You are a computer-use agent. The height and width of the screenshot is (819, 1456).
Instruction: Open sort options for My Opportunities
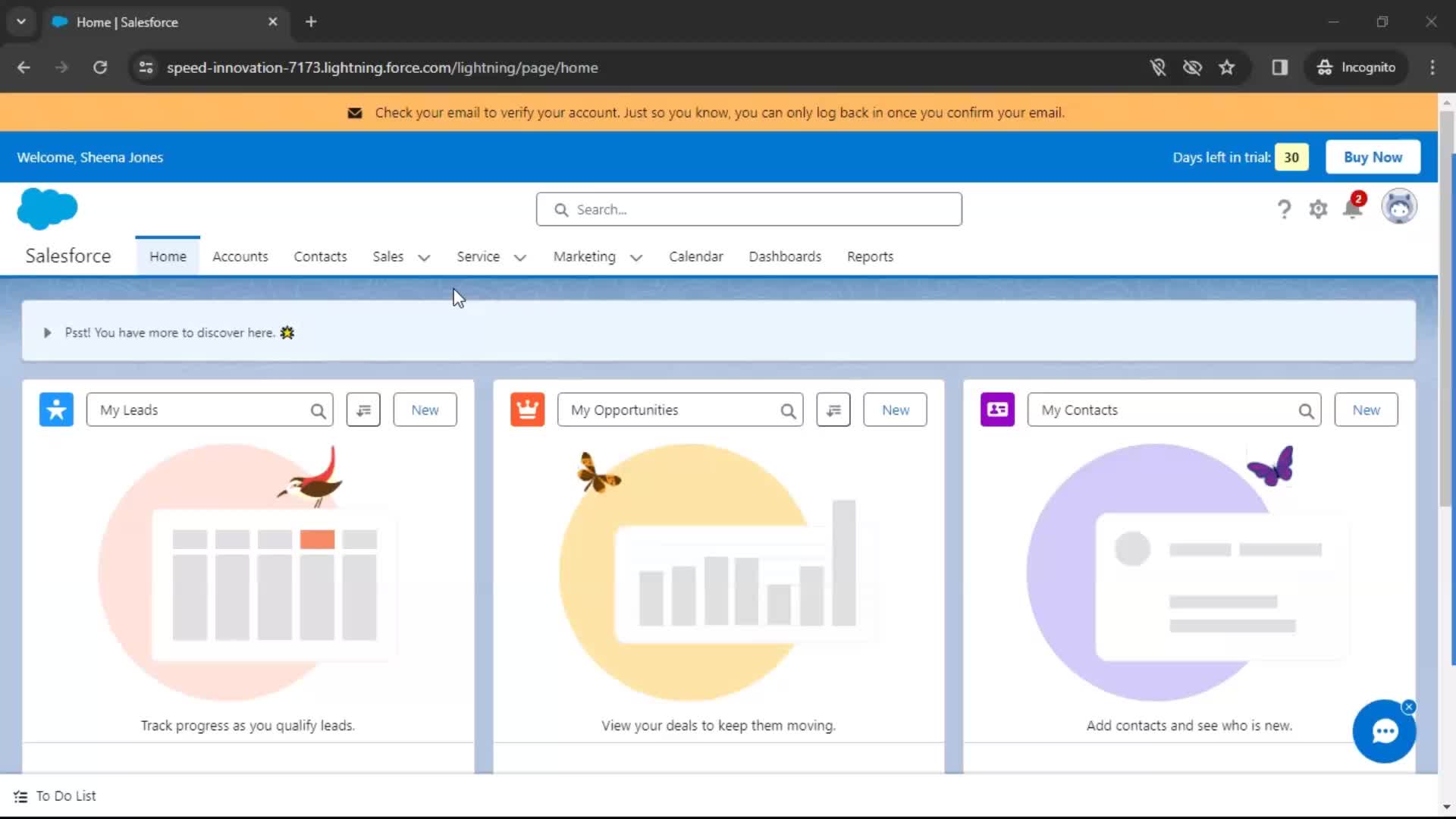pyautogui.click(x=833, y=409)
